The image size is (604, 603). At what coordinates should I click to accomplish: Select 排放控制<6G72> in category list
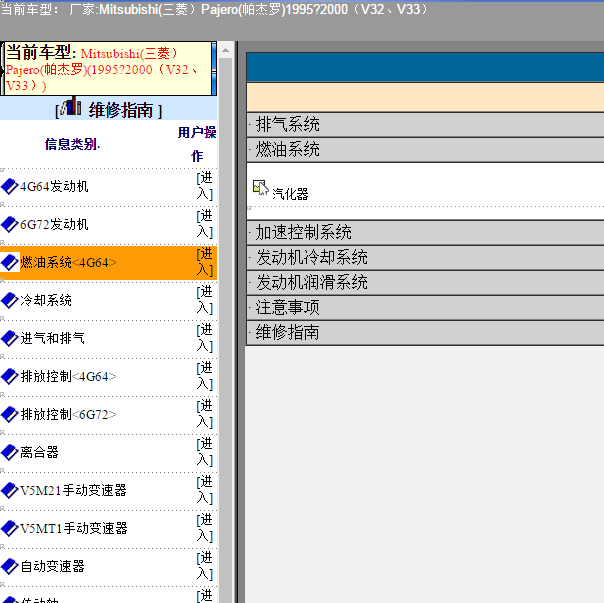[x=68, y=414]
